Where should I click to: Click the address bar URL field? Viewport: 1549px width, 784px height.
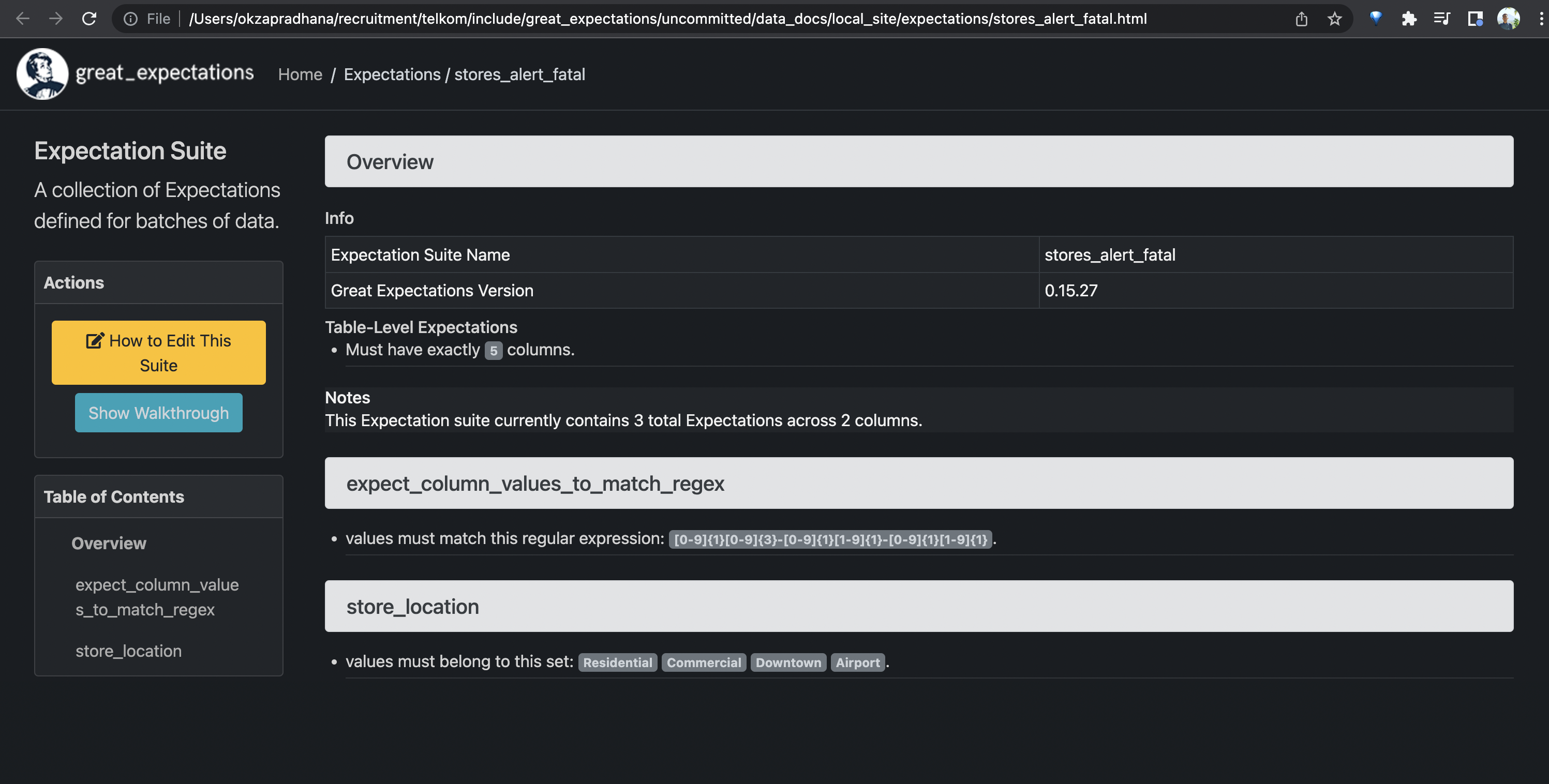[x=667, y=19]
